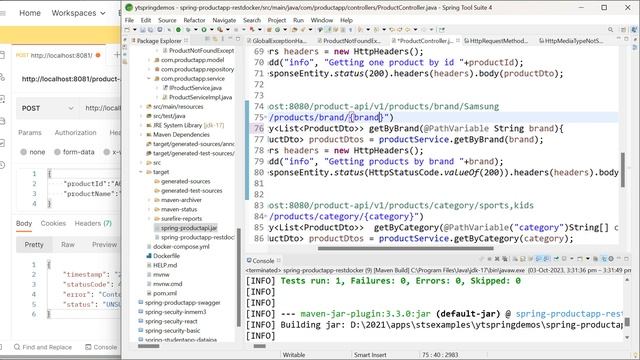Viewport: 640px width, 360px height.
Task: Click the editor vertical scrollbar thumb
Action: (x=623, y=169)
